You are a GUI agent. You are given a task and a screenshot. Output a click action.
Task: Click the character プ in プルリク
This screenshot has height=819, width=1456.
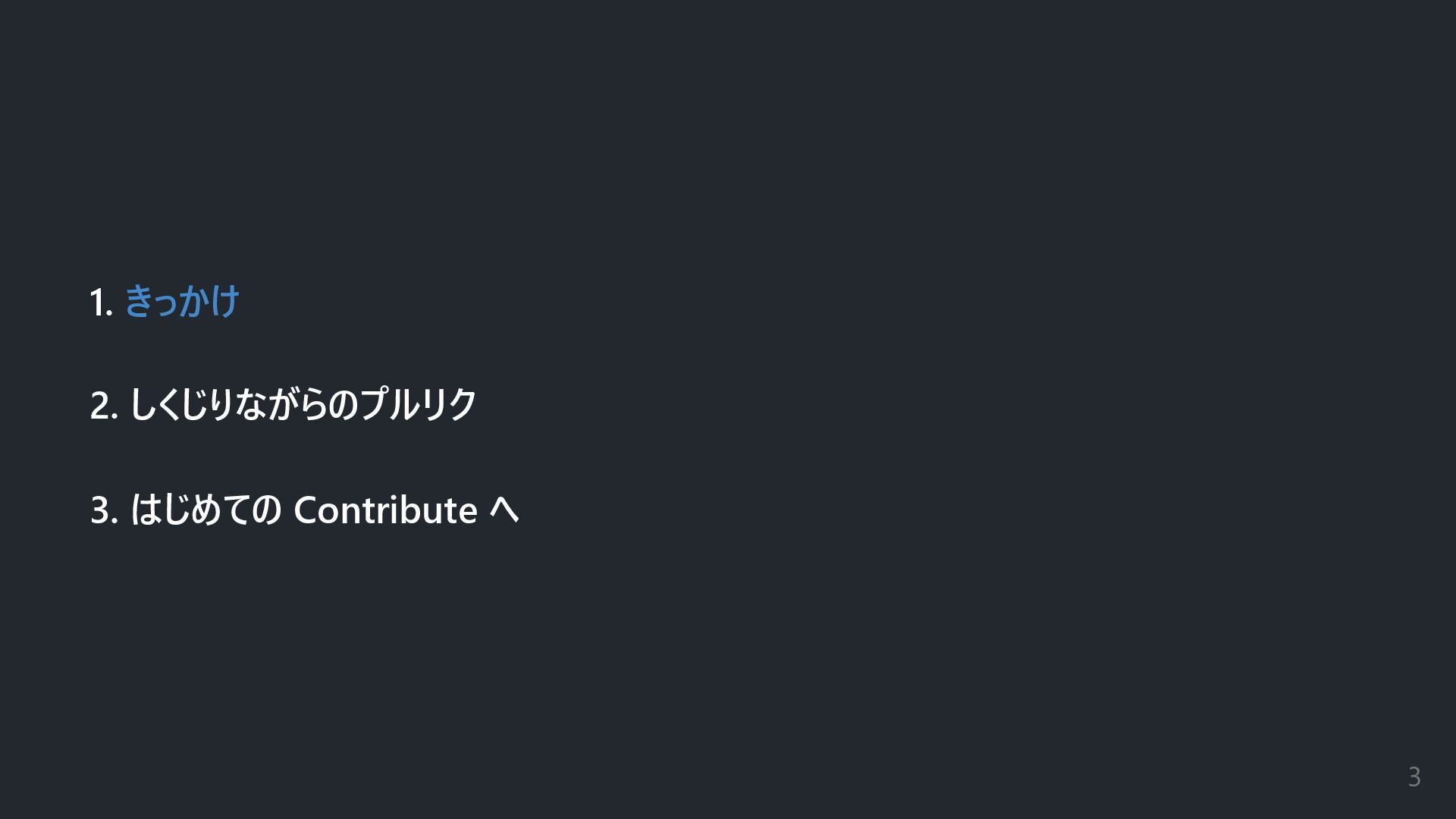click(372, 403)
